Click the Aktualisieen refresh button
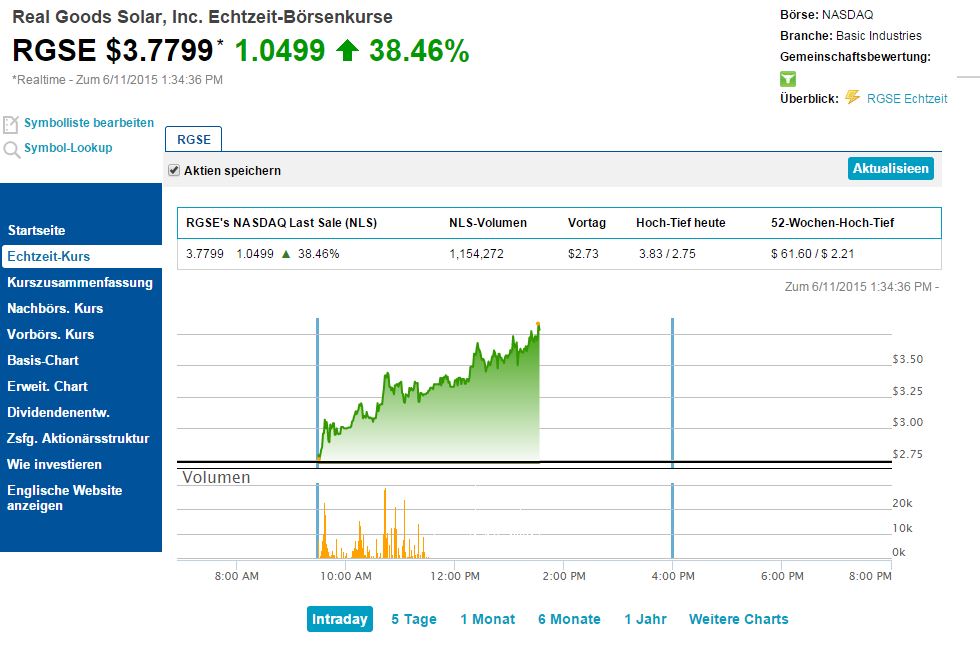The image size is (980, 661). tap(891, 168)
